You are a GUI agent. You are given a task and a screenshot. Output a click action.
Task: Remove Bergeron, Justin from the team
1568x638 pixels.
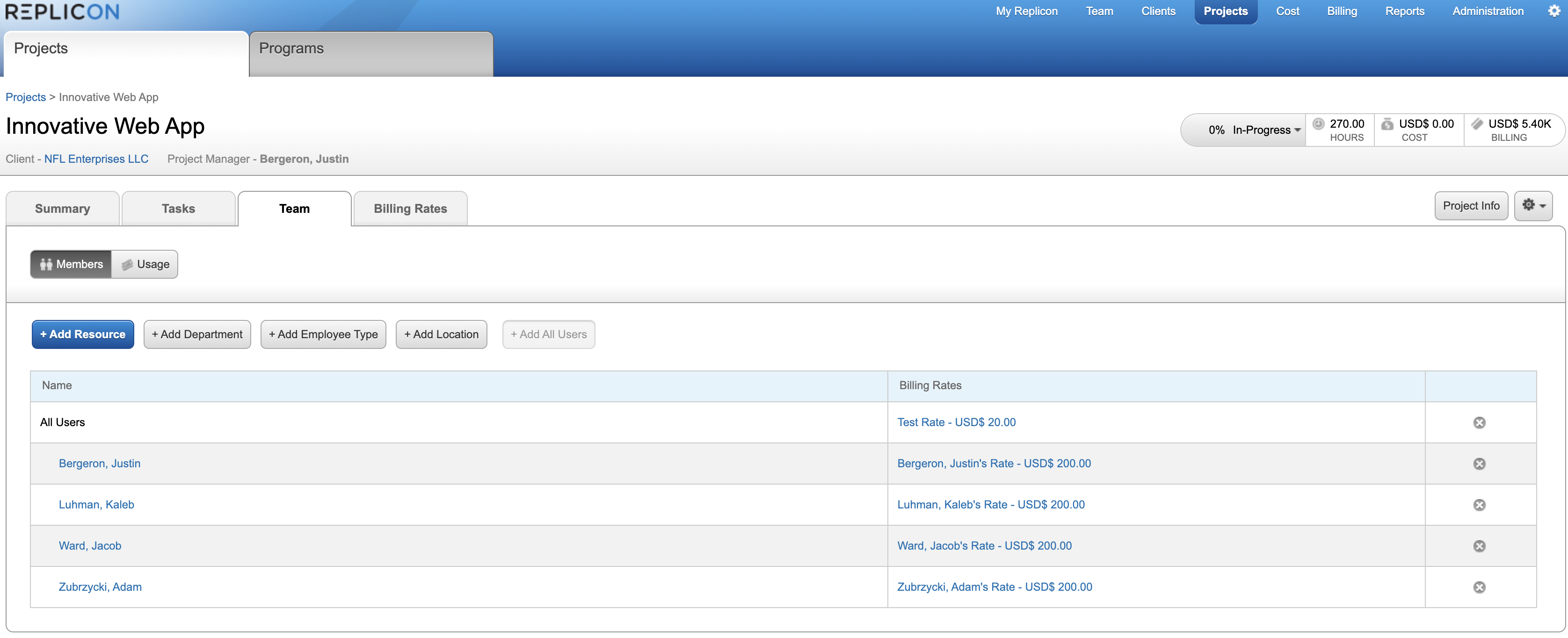(x=1479, y=464)
